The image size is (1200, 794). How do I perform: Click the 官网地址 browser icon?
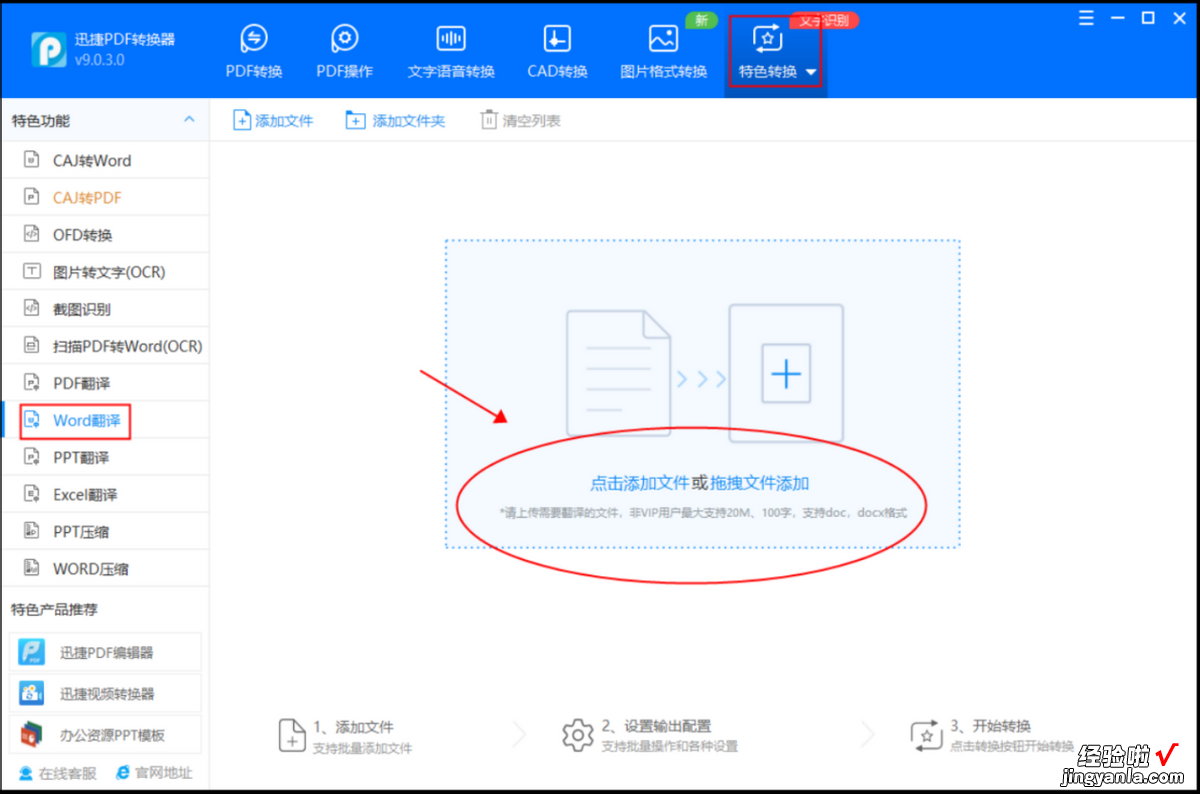[x=123, y=772]
